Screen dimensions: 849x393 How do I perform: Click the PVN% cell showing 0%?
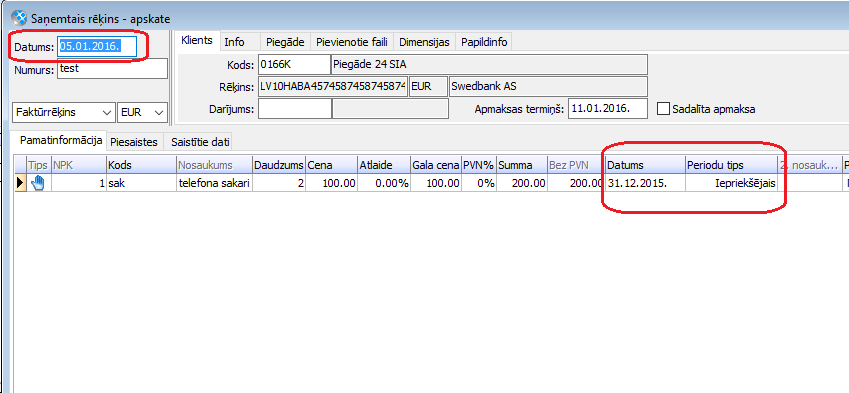coord(478,184)
